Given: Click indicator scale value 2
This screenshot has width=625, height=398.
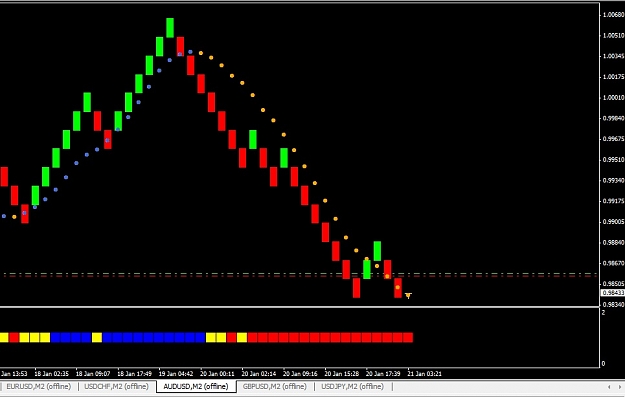Looking at the screenshot, I should [x=603, y=313].
